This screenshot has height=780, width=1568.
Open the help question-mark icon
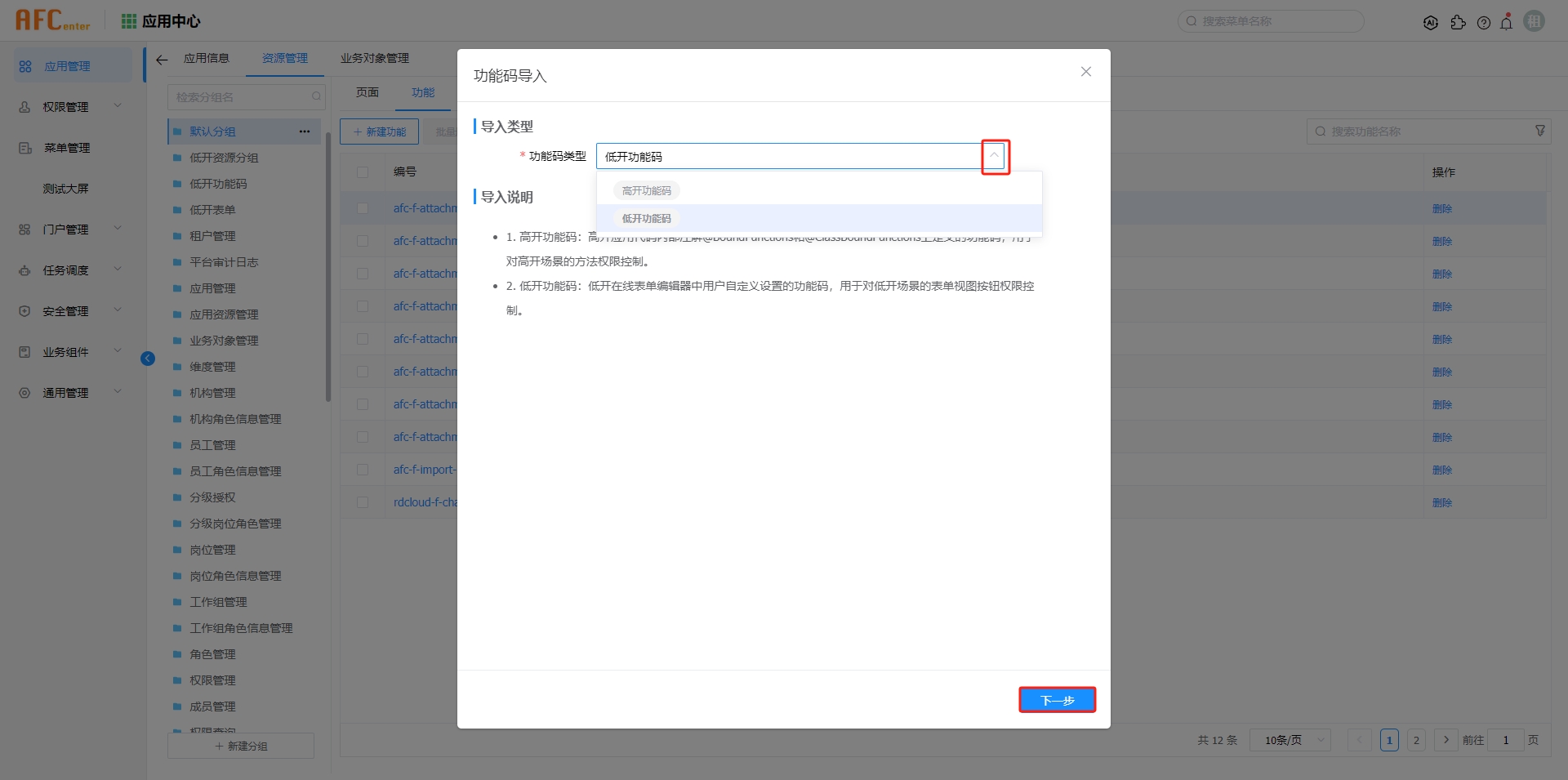pos(1483,22)
